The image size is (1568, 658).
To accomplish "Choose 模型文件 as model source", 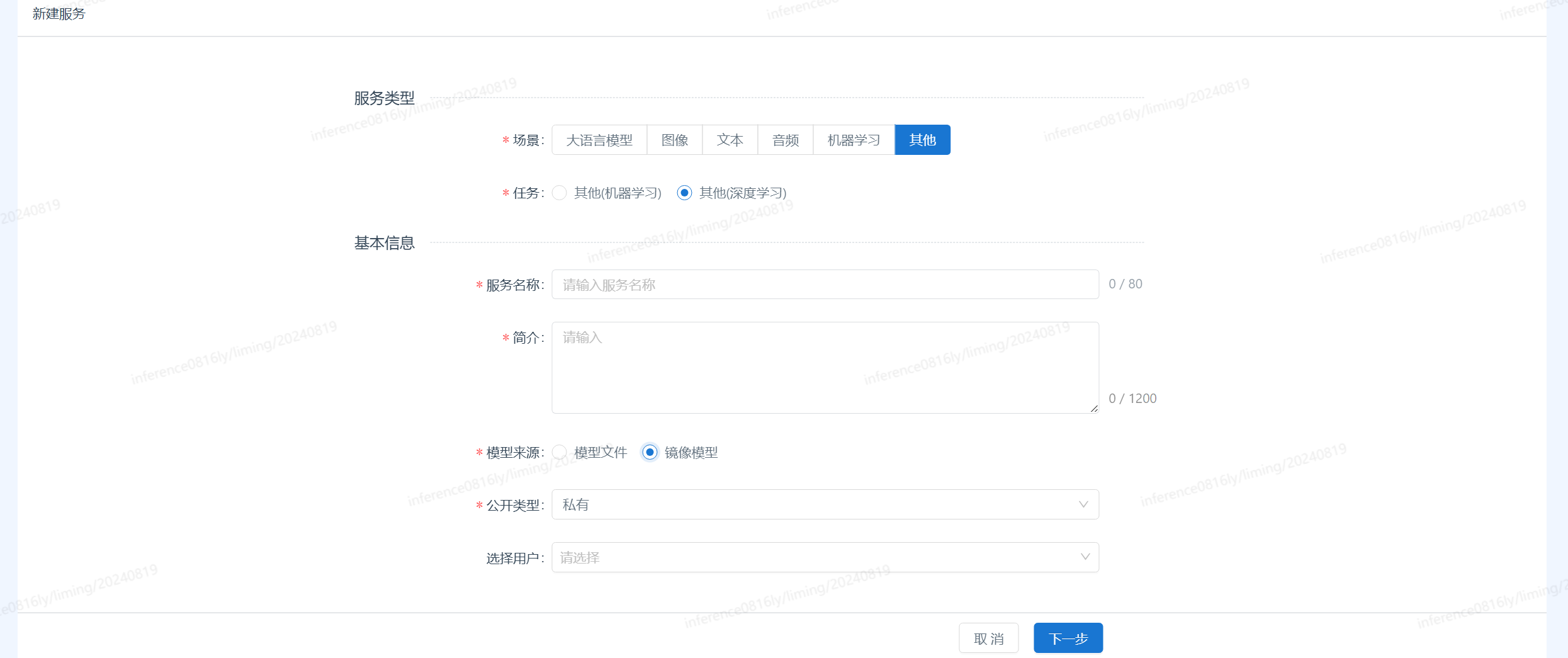I will point(559,452).
